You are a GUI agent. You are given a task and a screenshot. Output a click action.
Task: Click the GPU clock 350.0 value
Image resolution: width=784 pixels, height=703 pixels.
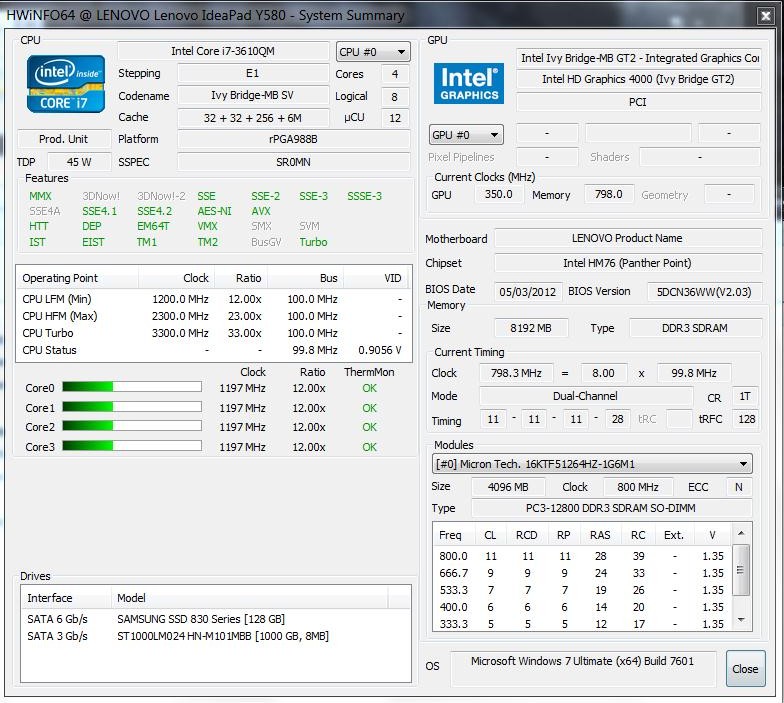[x=498, y=194]
